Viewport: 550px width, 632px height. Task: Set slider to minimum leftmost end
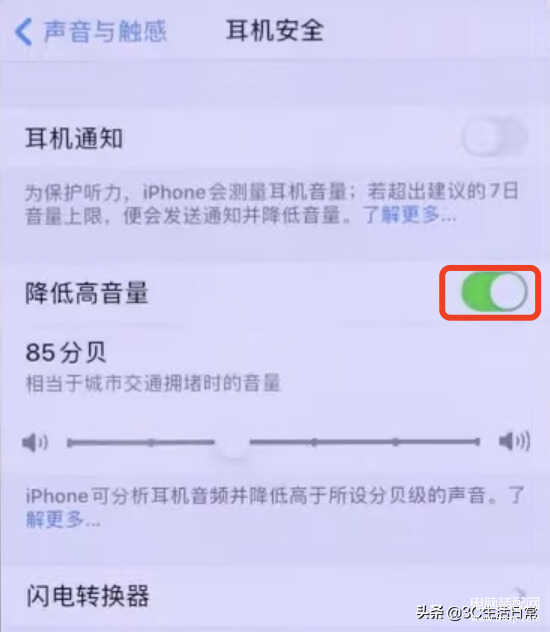[69, 443]
